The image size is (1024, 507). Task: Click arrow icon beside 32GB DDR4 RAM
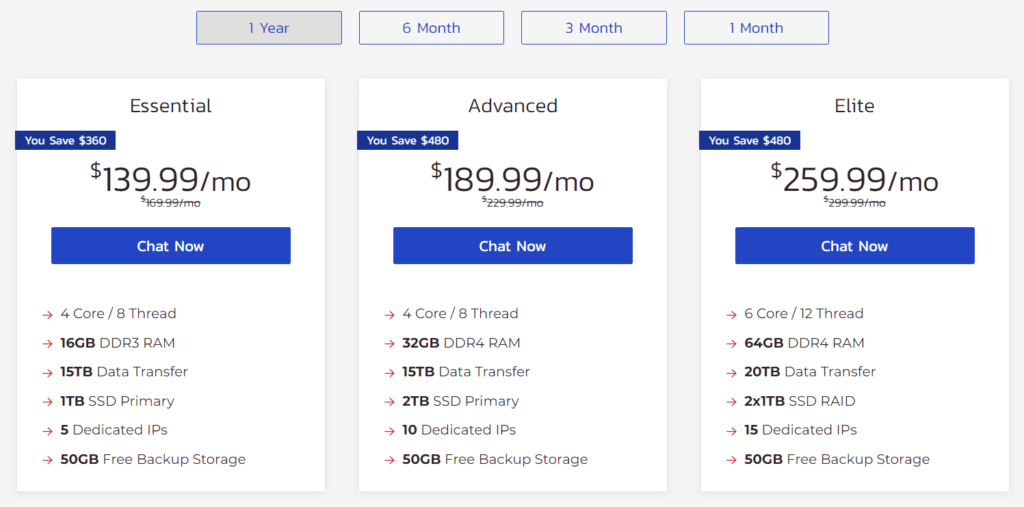pyautogui.click(x=389, y=344)
